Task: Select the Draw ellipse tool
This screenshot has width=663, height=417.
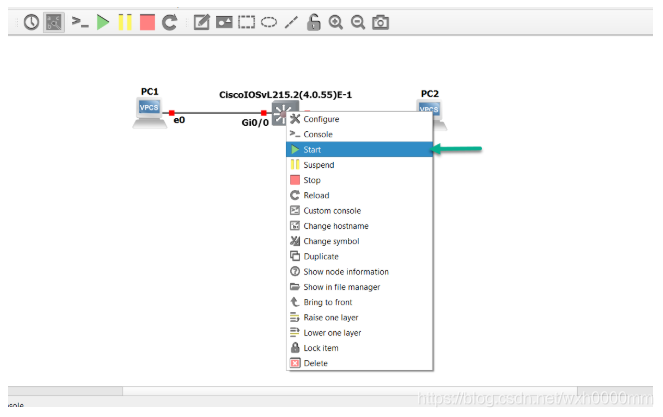Action: [x=268, y=22]
